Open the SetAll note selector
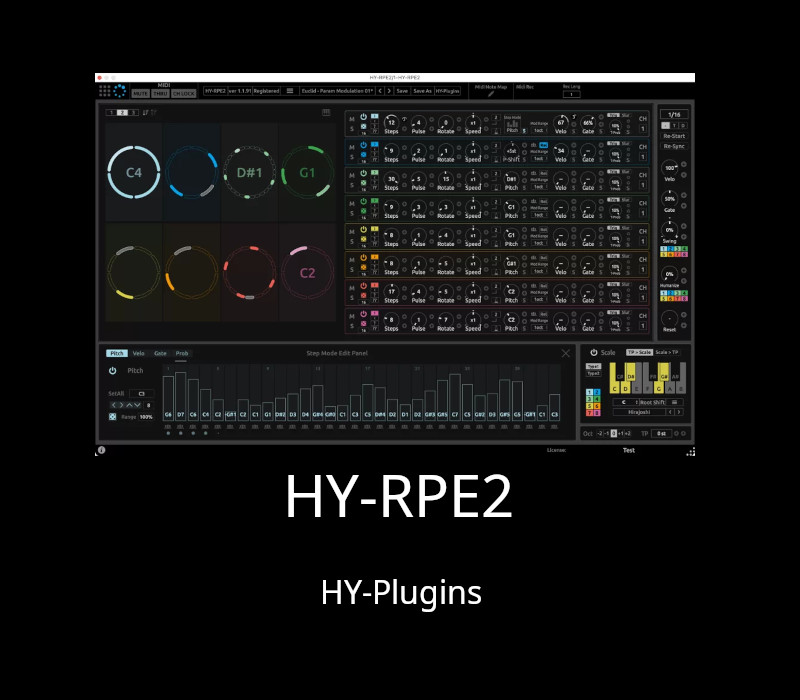The image size is (800, 700). 141,393
